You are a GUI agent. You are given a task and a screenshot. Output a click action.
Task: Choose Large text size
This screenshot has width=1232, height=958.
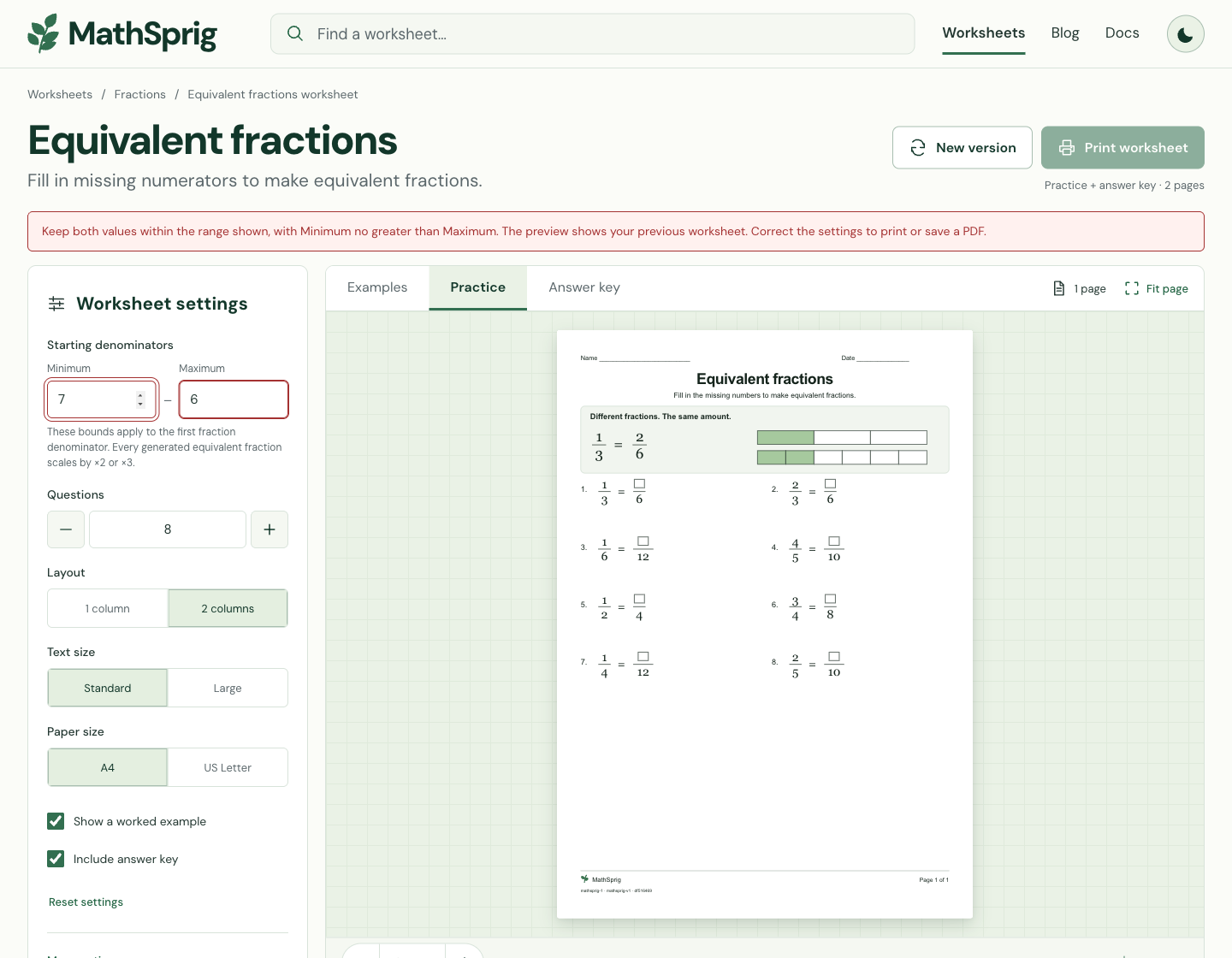[x=228, y=688]
